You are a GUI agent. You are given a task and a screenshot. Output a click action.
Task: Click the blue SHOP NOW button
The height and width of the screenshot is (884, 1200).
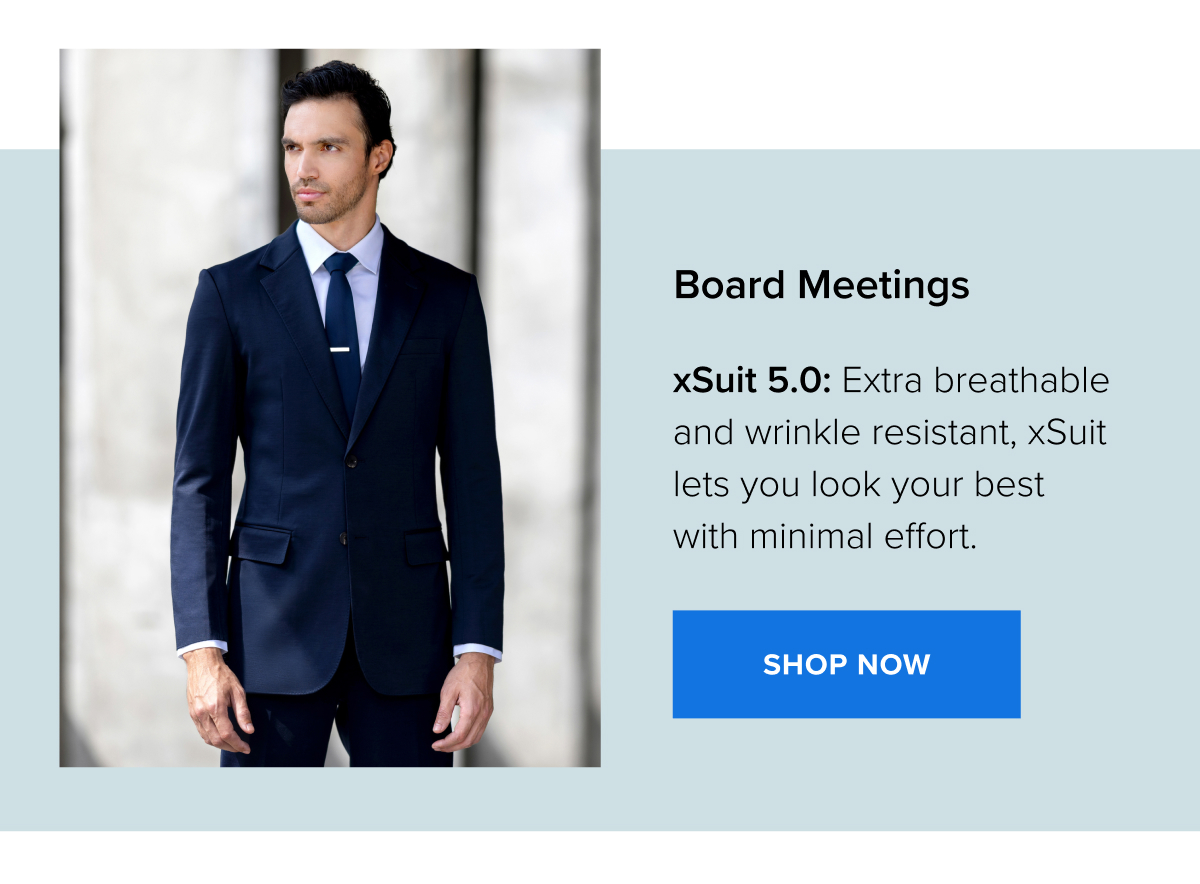click(x=846, y=664)
